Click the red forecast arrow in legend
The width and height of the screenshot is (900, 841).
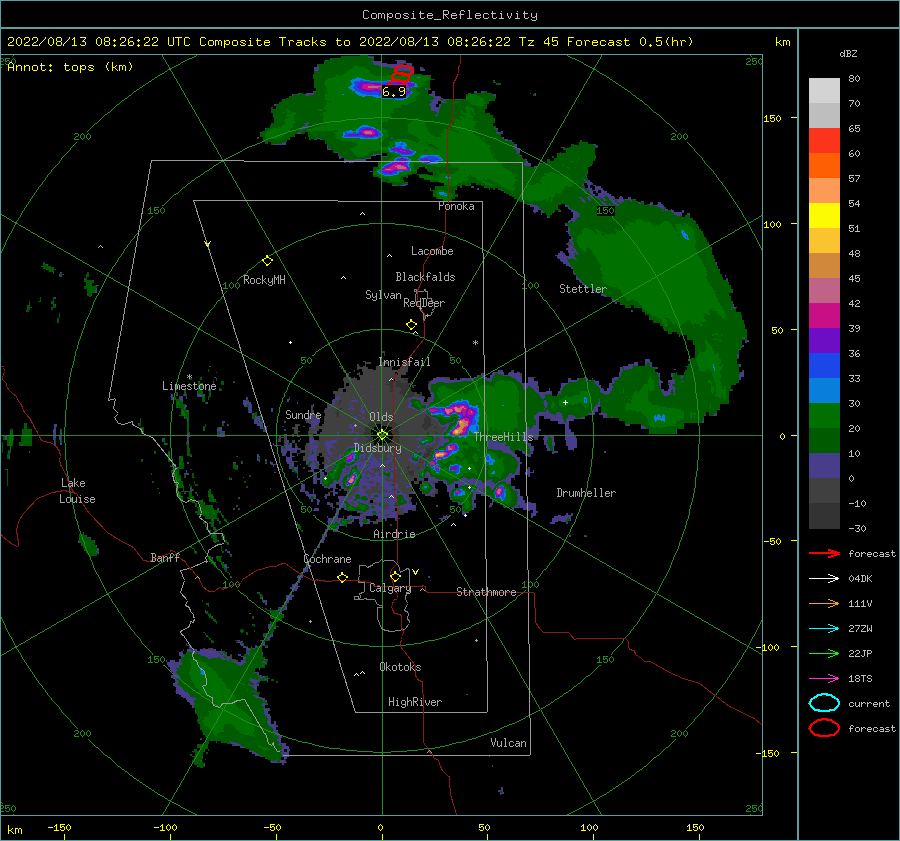(824, 553)
